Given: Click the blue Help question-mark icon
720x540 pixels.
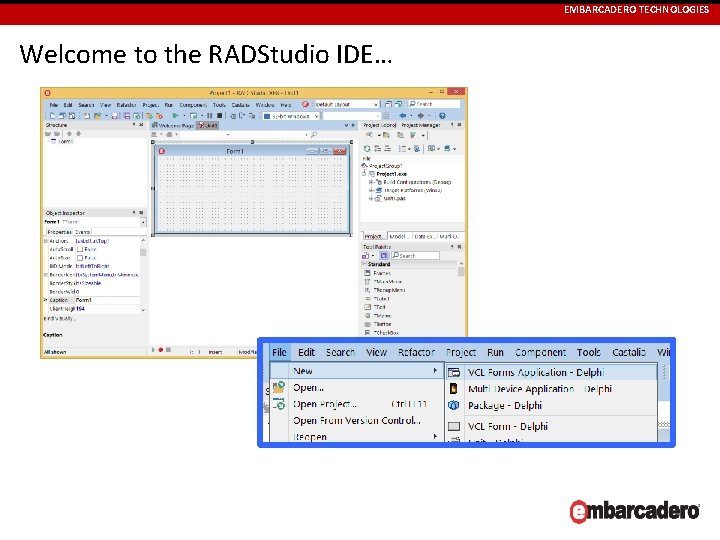Looking at the screenshot, I should (442, 116).
